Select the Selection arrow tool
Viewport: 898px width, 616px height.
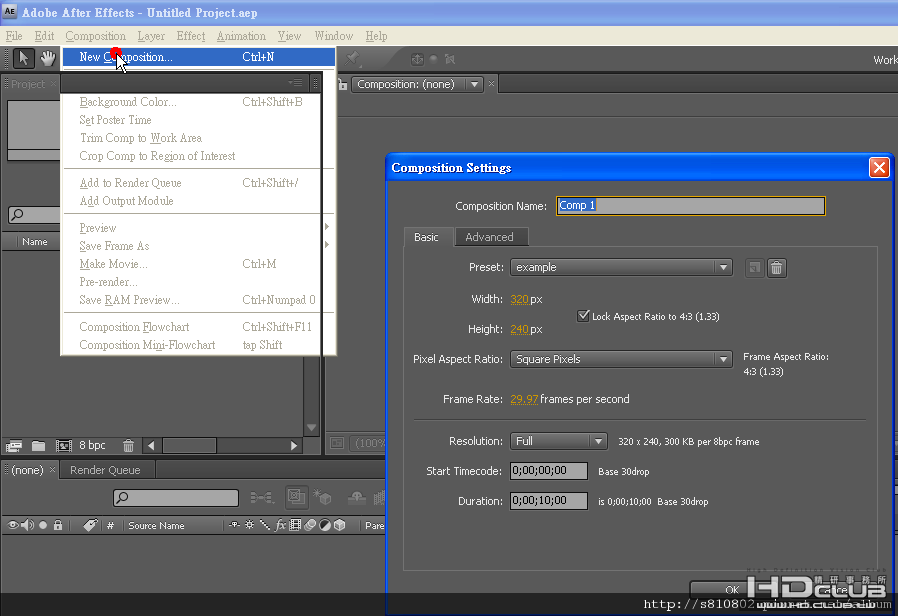pos(23,58)
